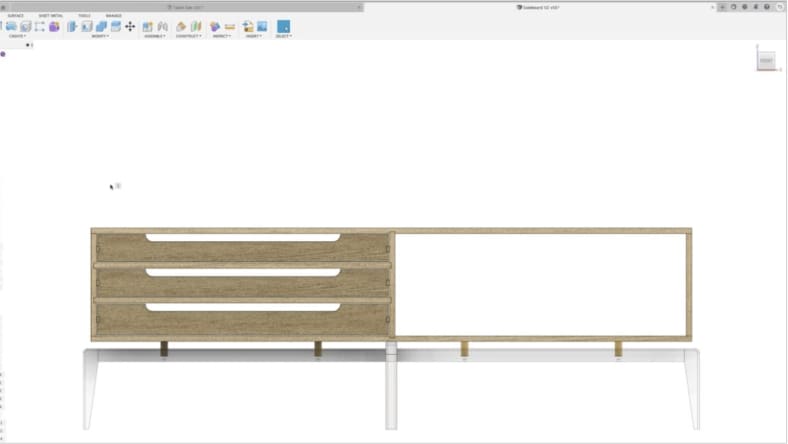Click the fourth Modify icon before Move

pyautogui.click(x=116, y=27)
